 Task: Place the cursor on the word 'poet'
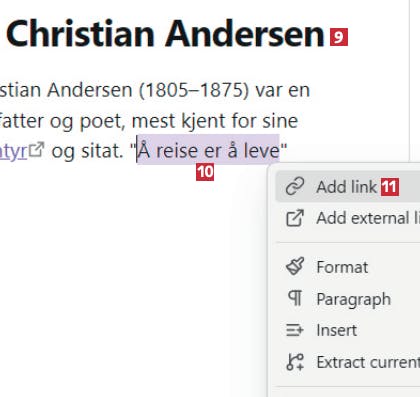click(x=103, y=121)
